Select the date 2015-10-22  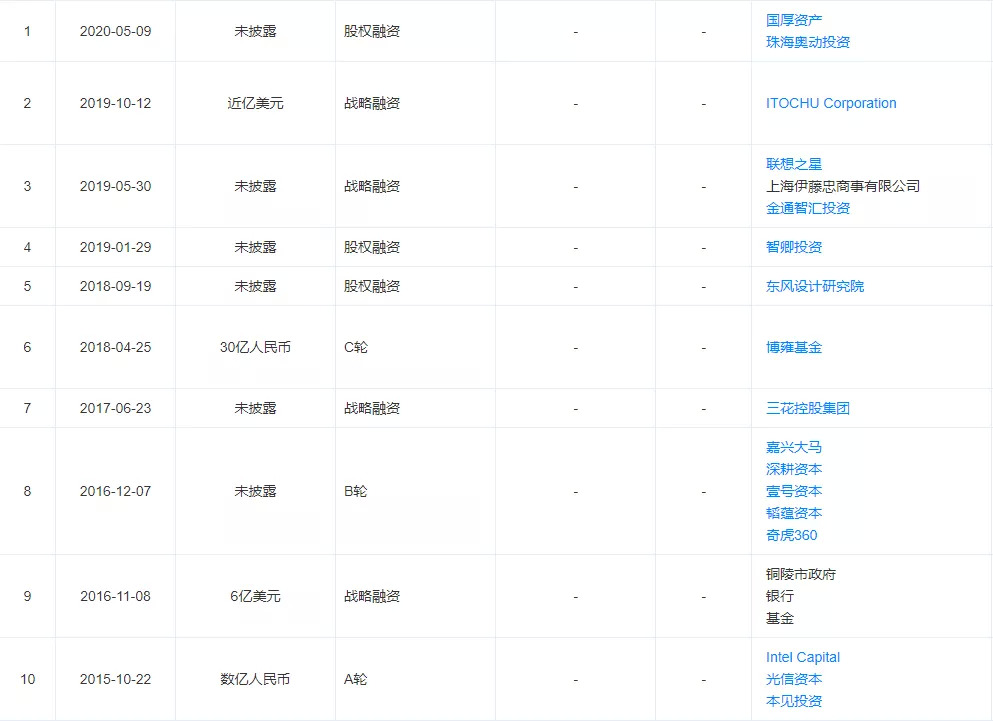(115, 679)
